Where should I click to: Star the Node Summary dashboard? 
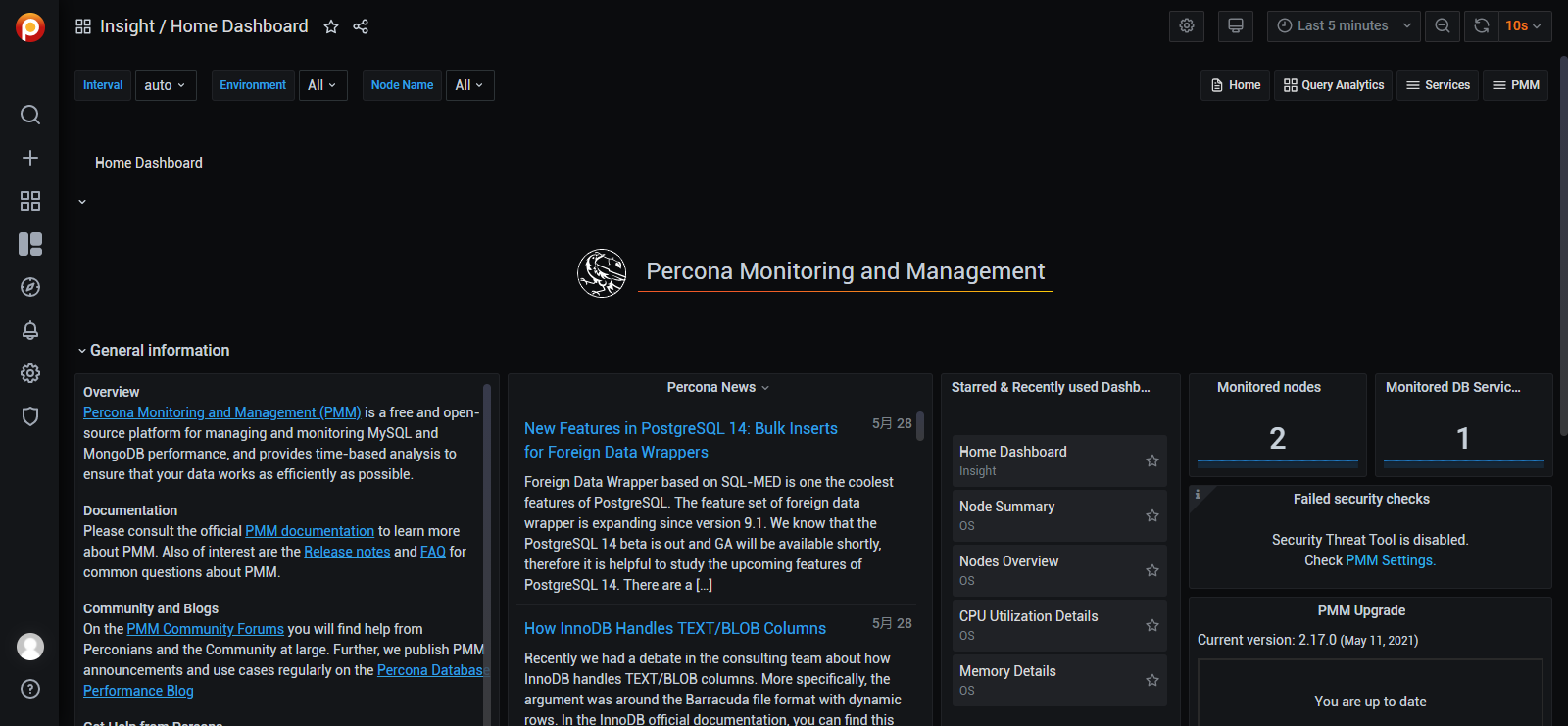[1152, 515]
